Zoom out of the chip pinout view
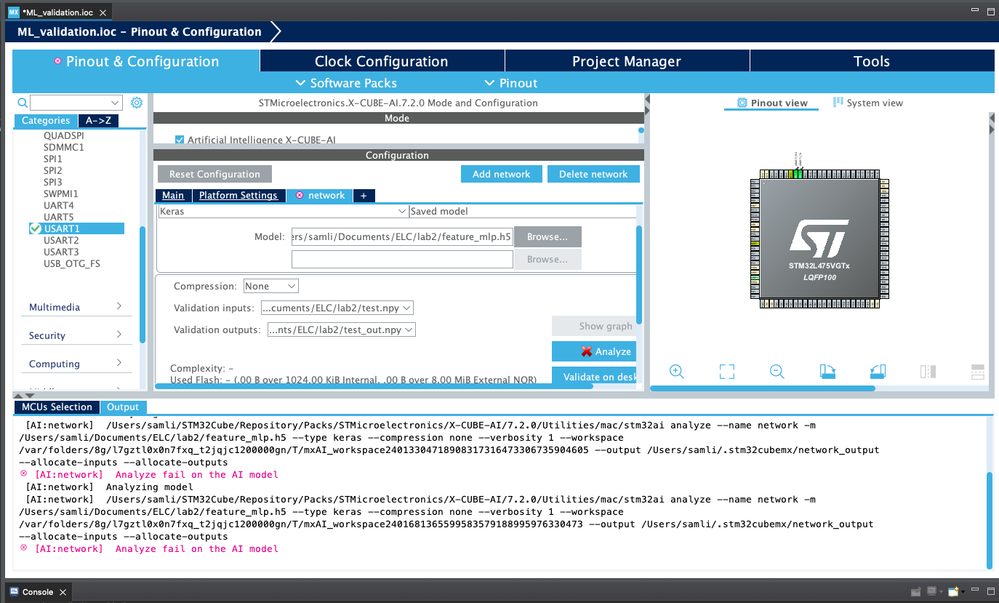Viewport: 999px width, 603px height. (x=777, y=372)
